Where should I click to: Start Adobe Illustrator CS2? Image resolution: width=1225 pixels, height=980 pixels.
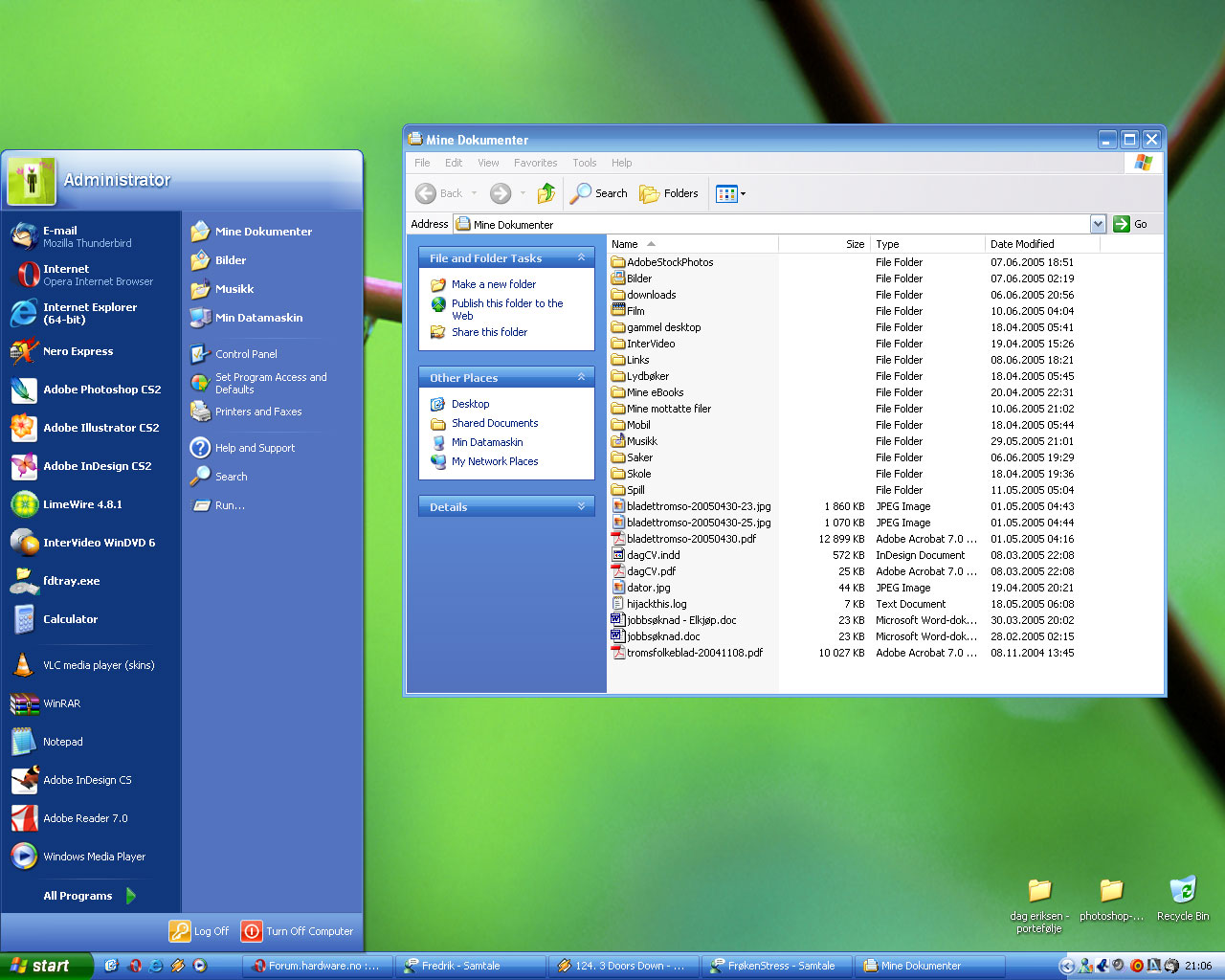tap(86, 428)
